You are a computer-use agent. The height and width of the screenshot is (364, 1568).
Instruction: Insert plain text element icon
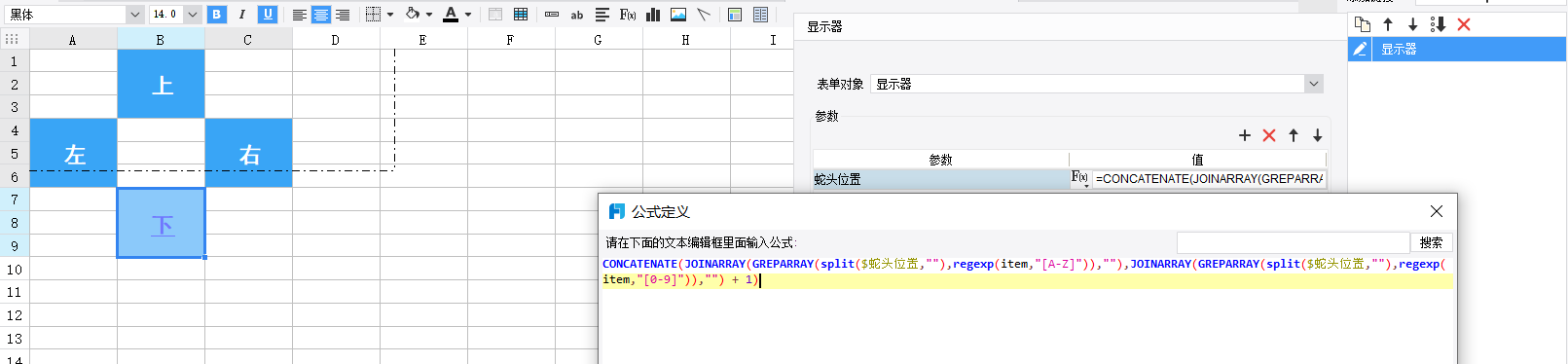(552, 15)
